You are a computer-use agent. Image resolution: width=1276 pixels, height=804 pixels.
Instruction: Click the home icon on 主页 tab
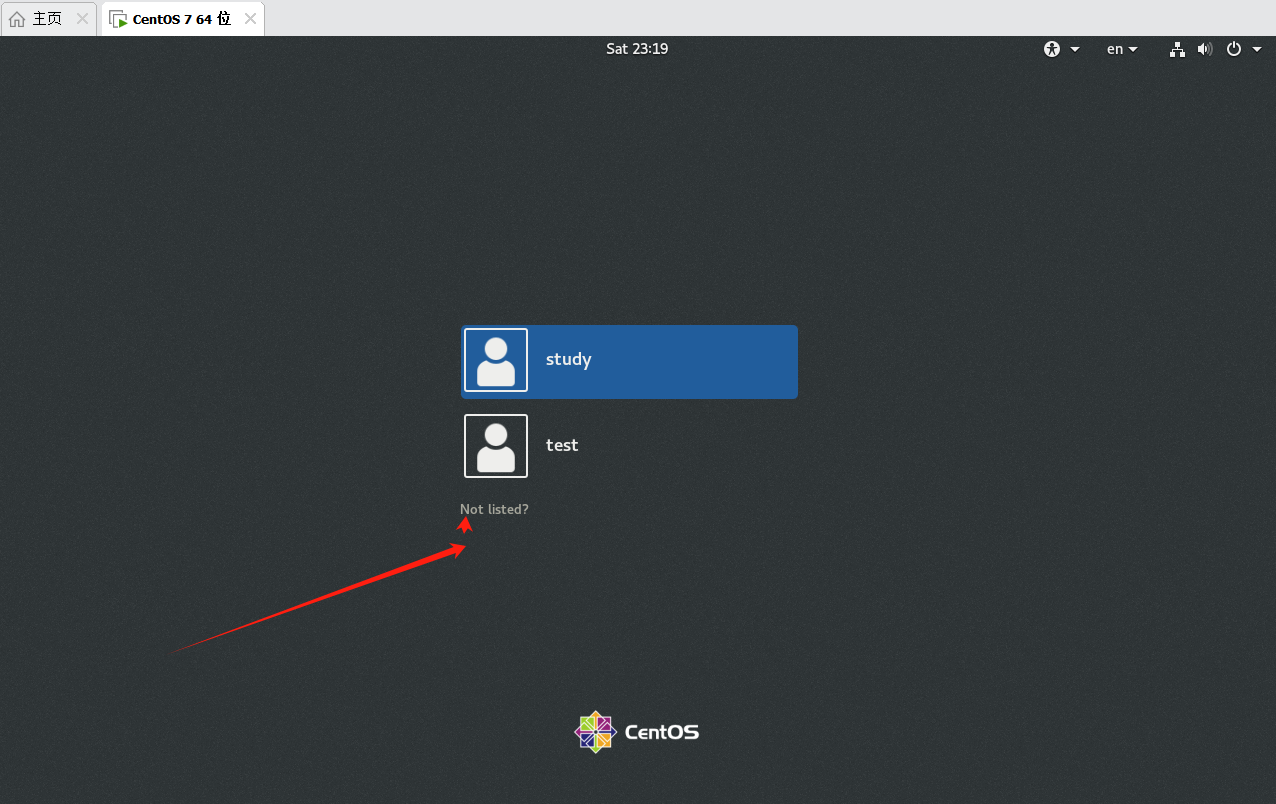coord(17,19)
